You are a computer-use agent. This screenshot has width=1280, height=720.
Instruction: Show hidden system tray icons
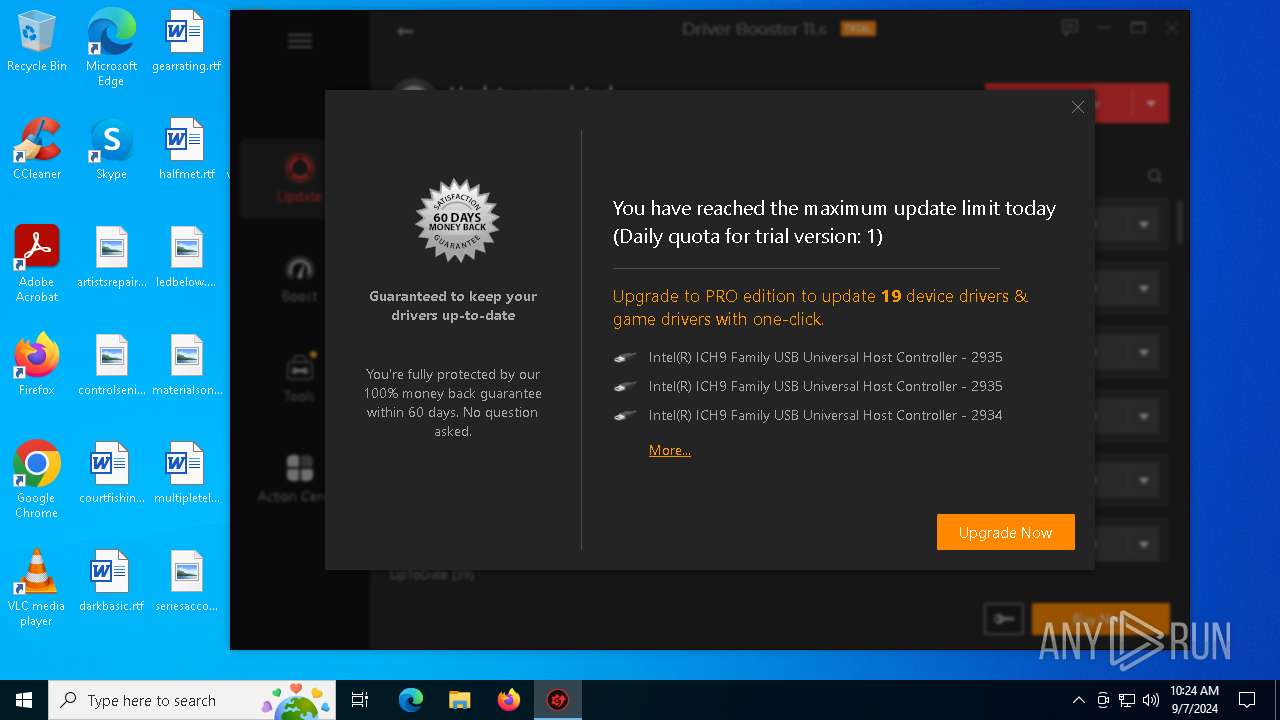tap(1078, 700)
